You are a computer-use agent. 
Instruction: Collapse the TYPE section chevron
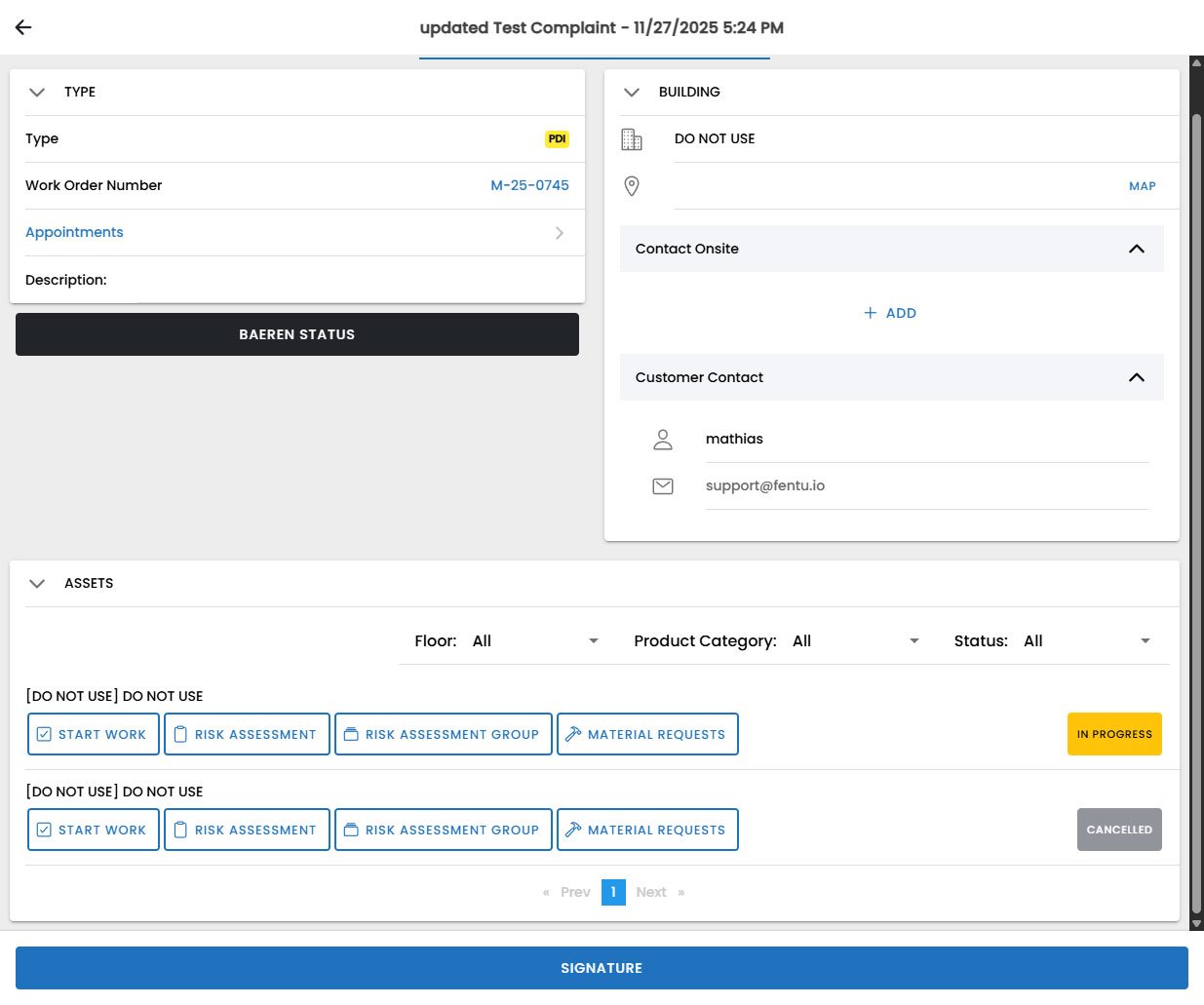(x=37, y=93)
